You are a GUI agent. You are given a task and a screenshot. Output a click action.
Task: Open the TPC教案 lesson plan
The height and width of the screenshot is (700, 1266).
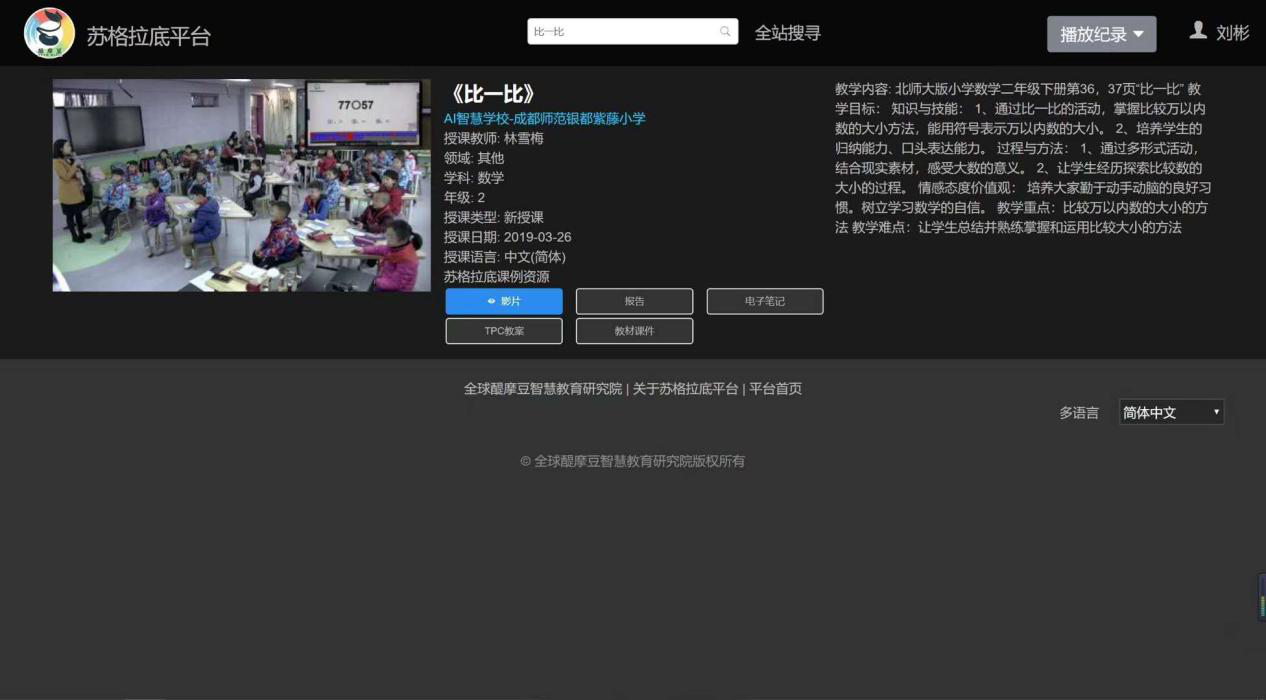(504, 331)
